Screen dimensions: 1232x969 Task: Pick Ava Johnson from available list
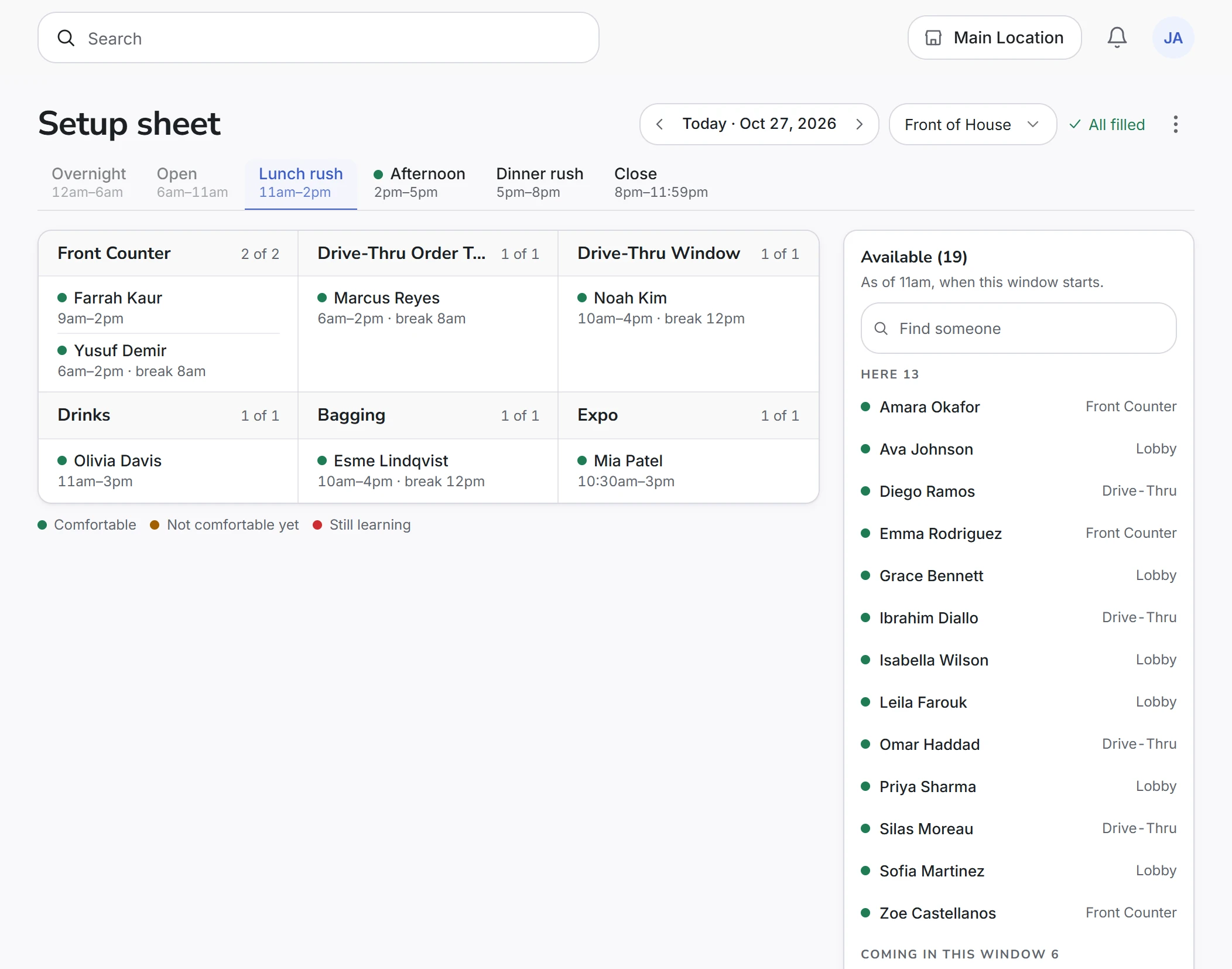(1018, 449)
